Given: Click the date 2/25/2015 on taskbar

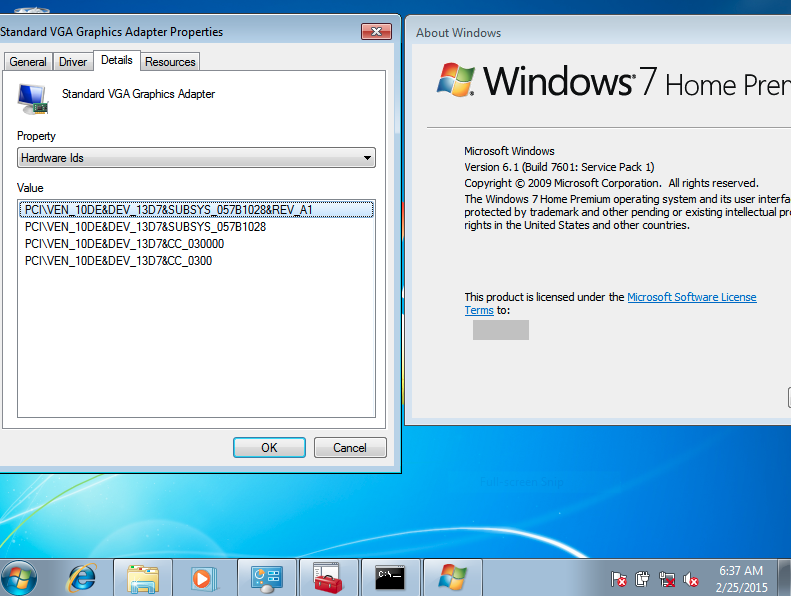Looking at the screenshot, I should [x=741, y=587].
